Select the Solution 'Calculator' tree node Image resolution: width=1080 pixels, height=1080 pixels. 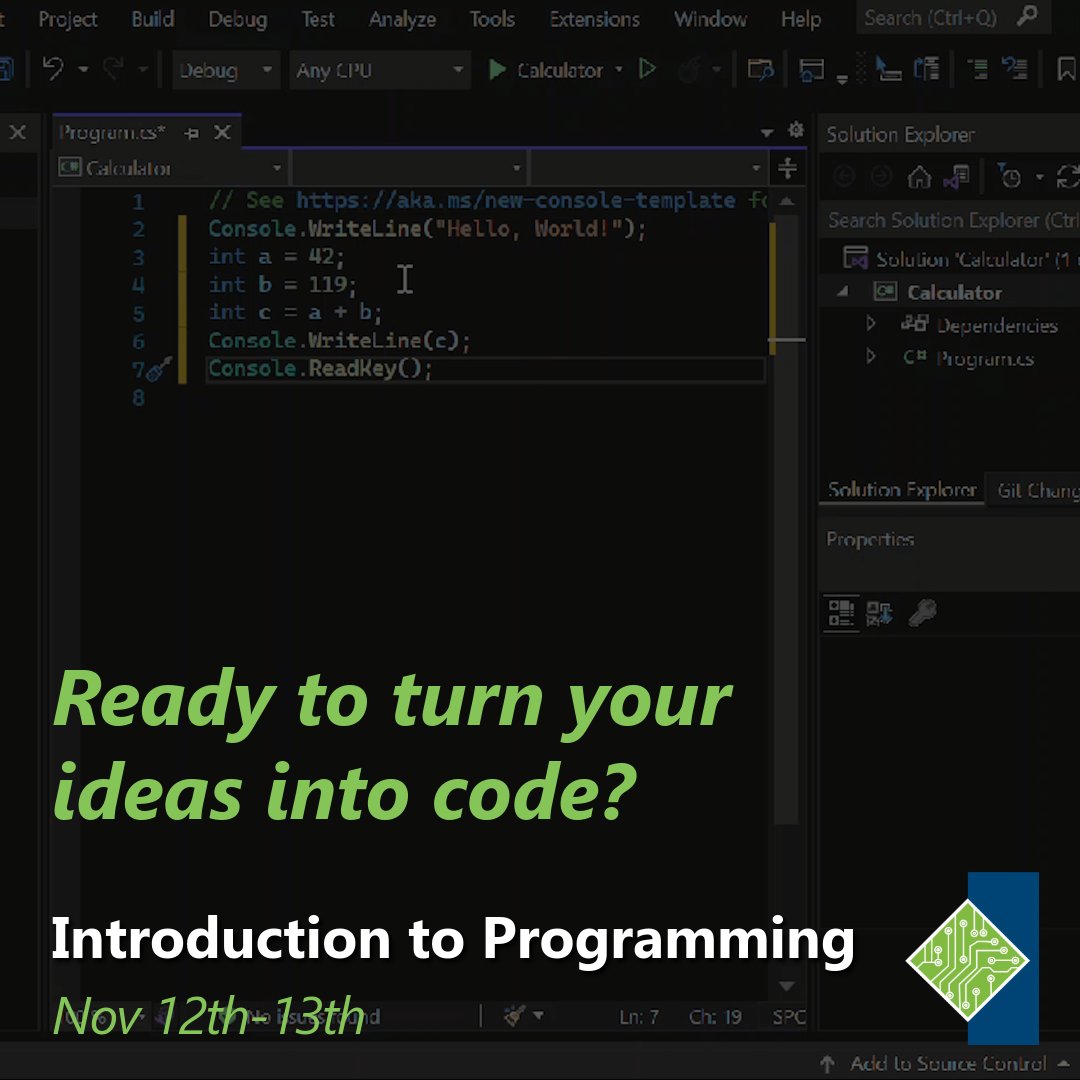[x=962, y=260]
